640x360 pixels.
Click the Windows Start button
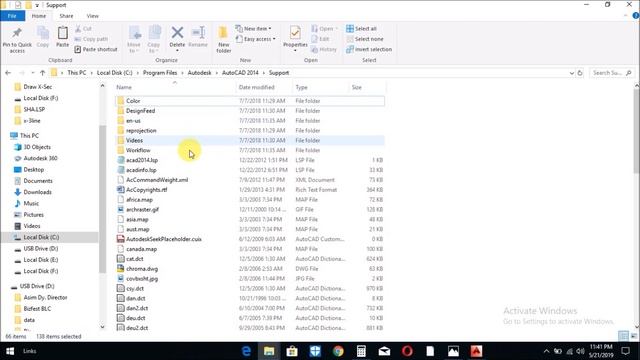point(10,351)
